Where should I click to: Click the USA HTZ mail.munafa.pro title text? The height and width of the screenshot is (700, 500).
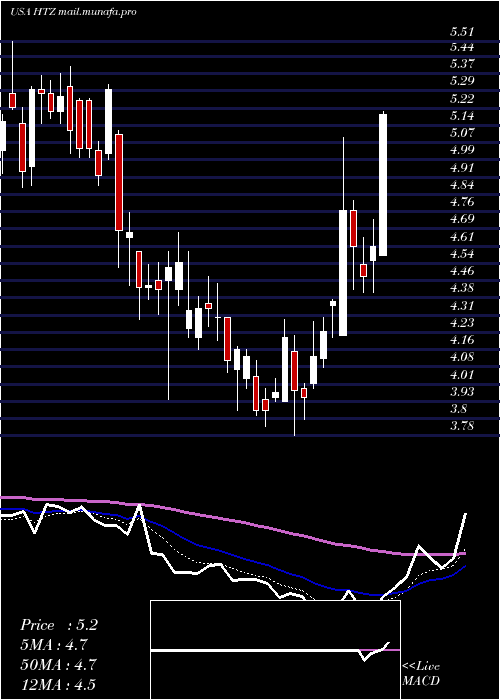point(73,12)
